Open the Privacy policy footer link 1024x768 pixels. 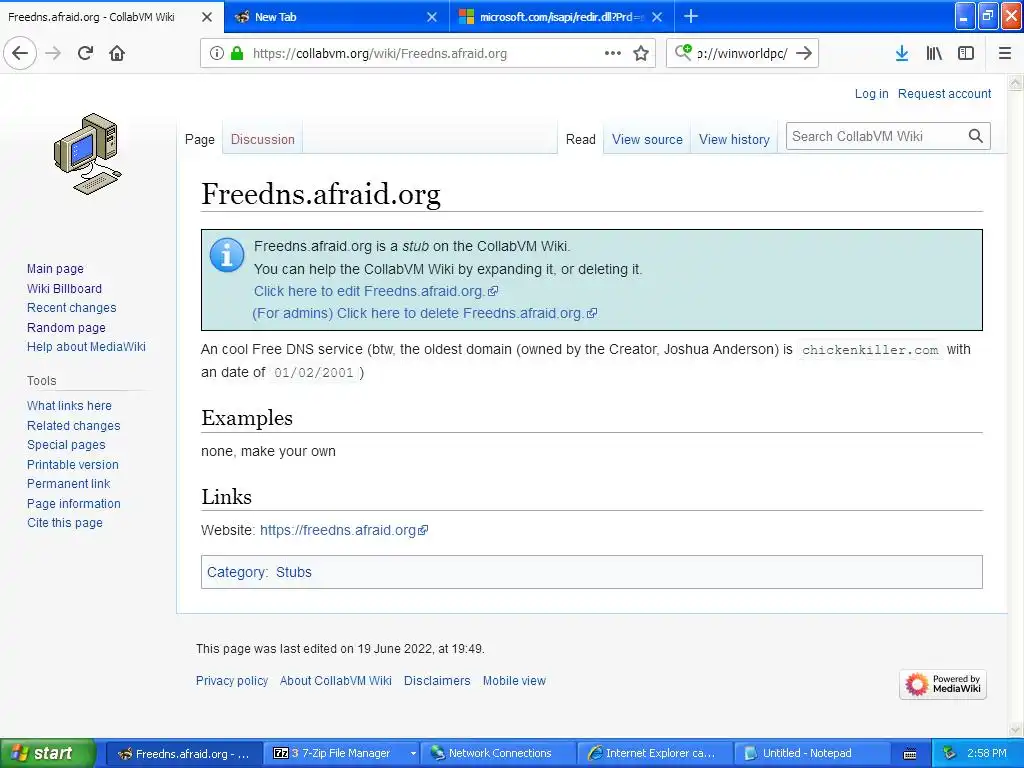232,680
